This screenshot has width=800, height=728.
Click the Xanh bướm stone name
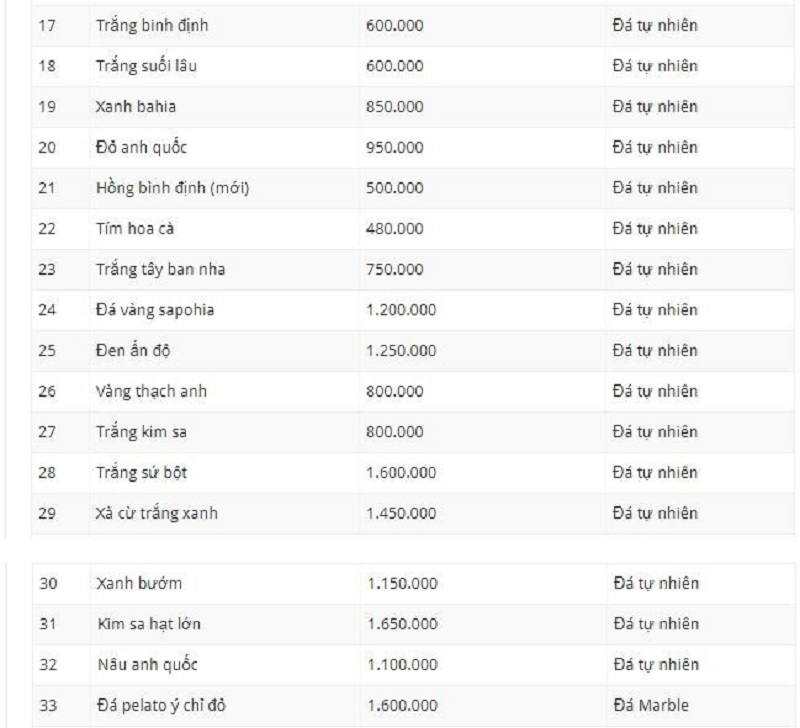[139, 583]
